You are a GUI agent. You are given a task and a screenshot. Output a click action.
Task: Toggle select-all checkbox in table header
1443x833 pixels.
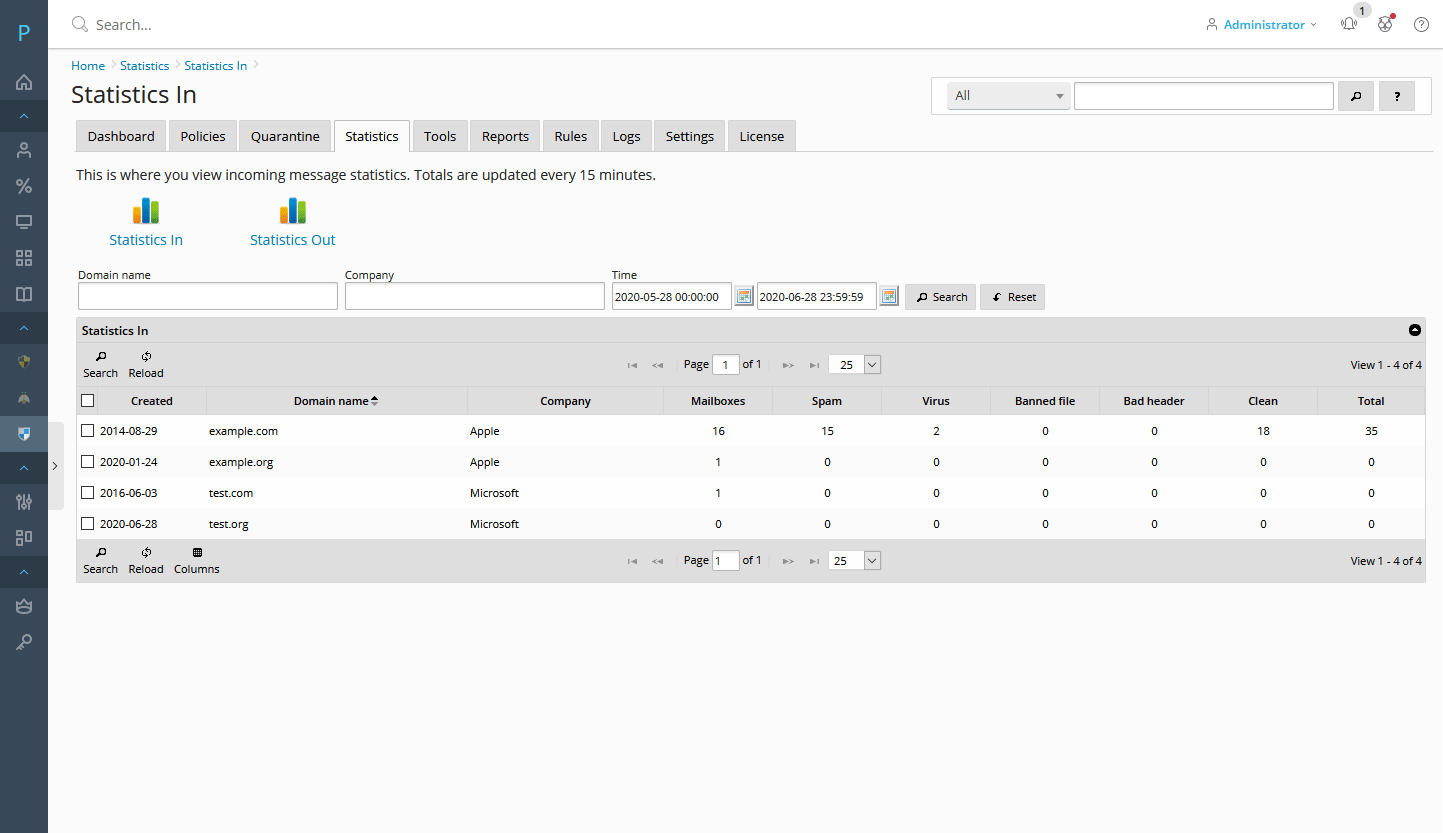pos(88,400)
